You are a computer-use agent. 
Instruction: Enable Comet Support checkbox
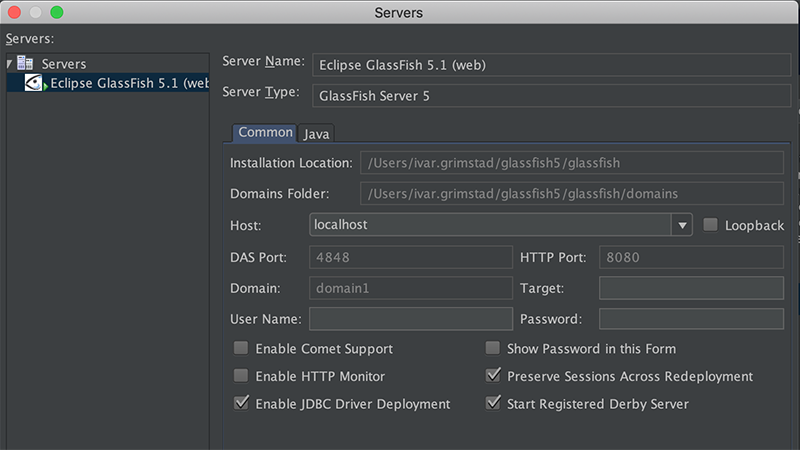coord(241,348)
